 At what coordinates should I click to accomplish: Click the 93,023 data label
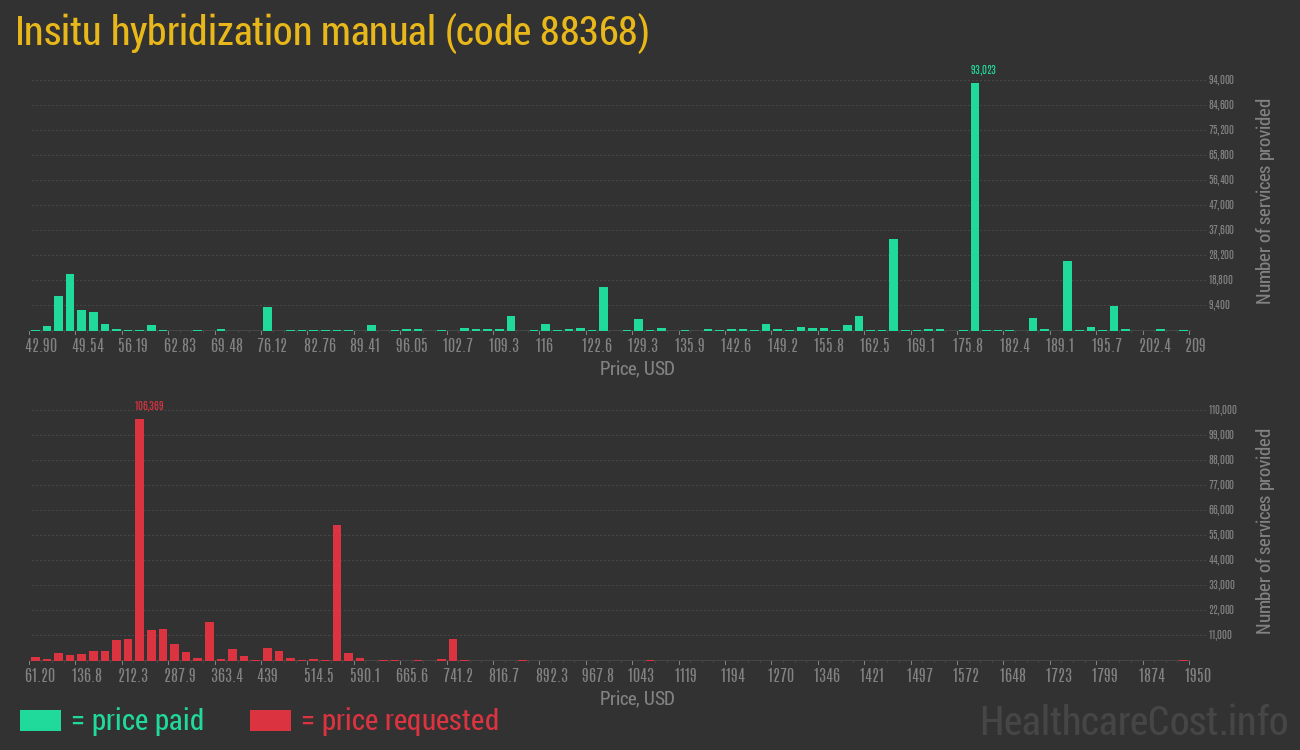click(x=983, y=70)
